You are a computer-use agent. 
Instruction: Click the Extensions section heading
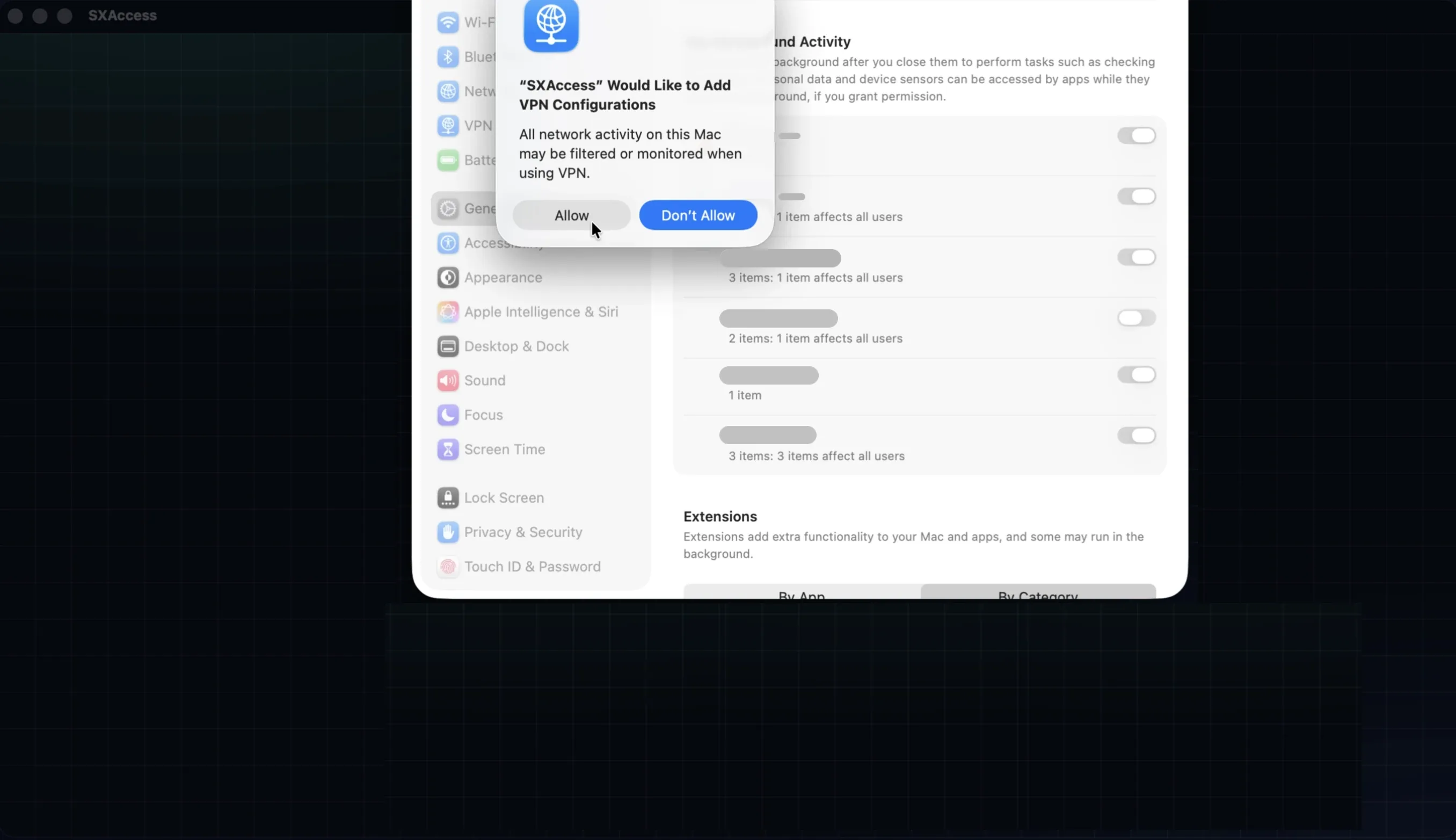[720, 516]
